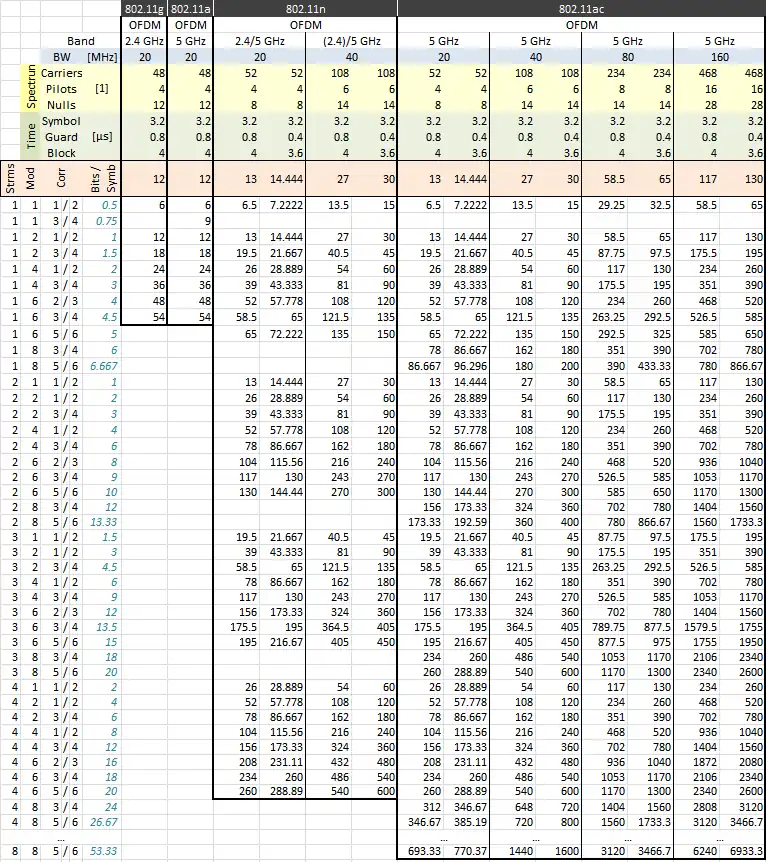Select the (2.4)/5 GHz band cell
The image size is (766, 862).
(351, 41)
